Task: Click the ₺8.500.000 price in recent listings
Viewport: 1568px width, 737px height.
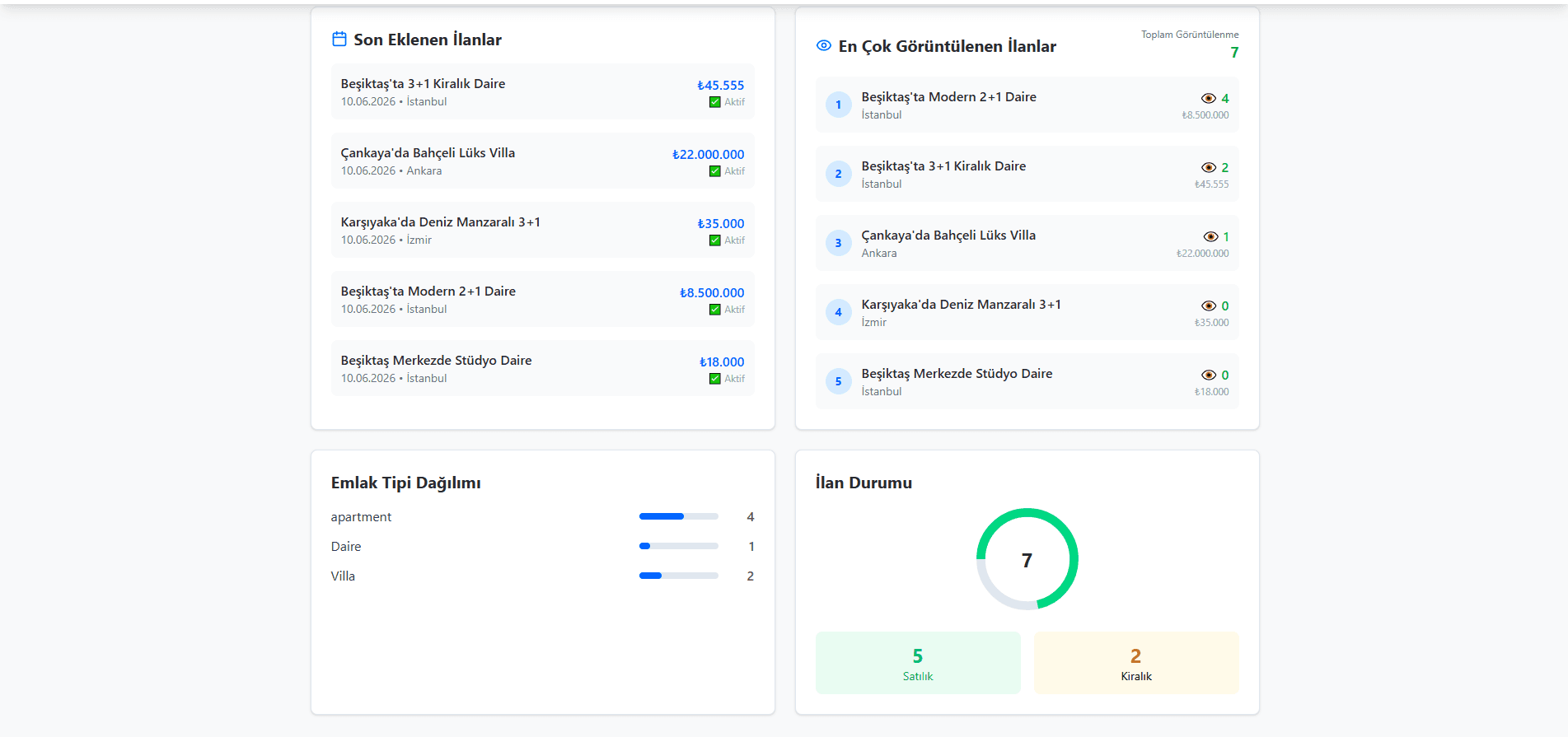Action: [x=712, y=292]
